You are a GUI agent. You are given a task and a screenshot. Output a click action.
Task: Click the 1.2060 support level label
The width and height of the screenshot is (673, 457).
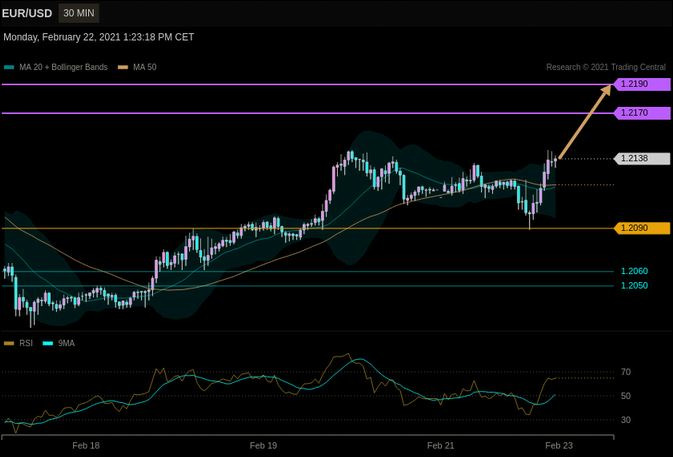click(634, 271)
